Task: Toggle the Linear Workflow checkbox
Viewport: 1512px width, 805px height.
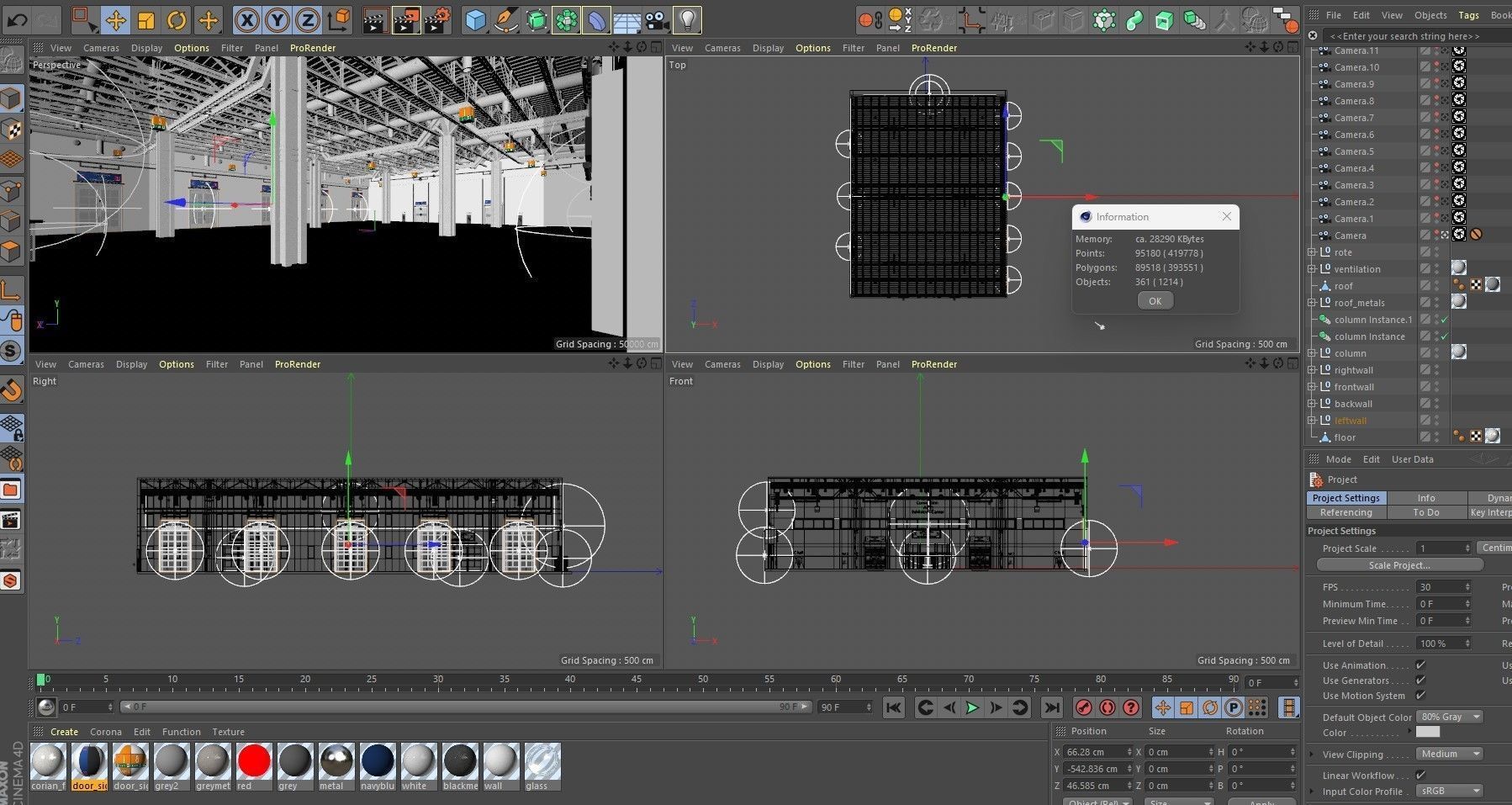Action: 1420,775
